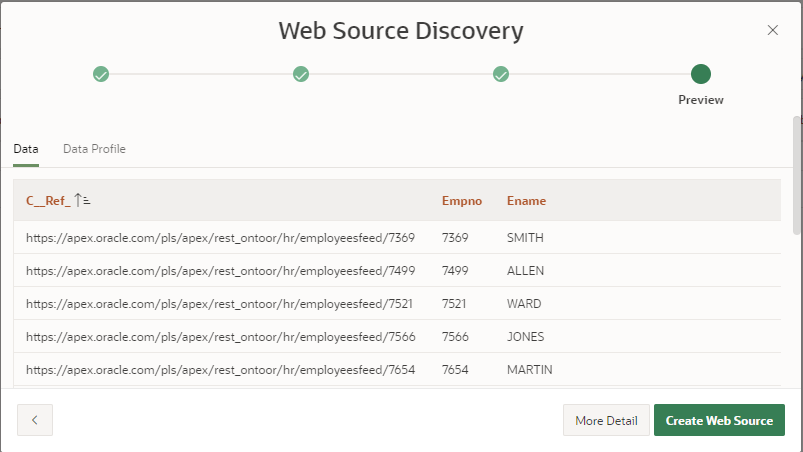Switch to the Data Profile tab

[94, 149]
